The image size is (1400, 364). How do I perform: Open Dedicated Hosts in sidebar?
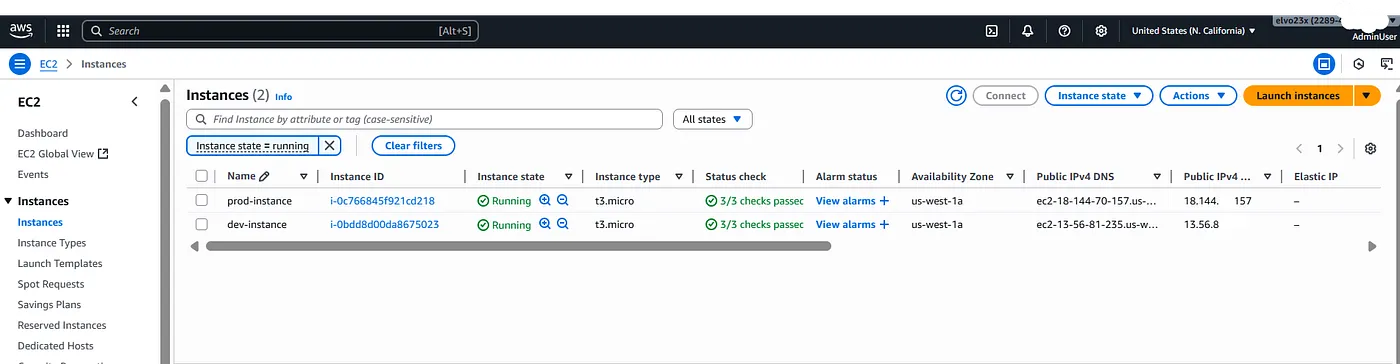point(56,346)
